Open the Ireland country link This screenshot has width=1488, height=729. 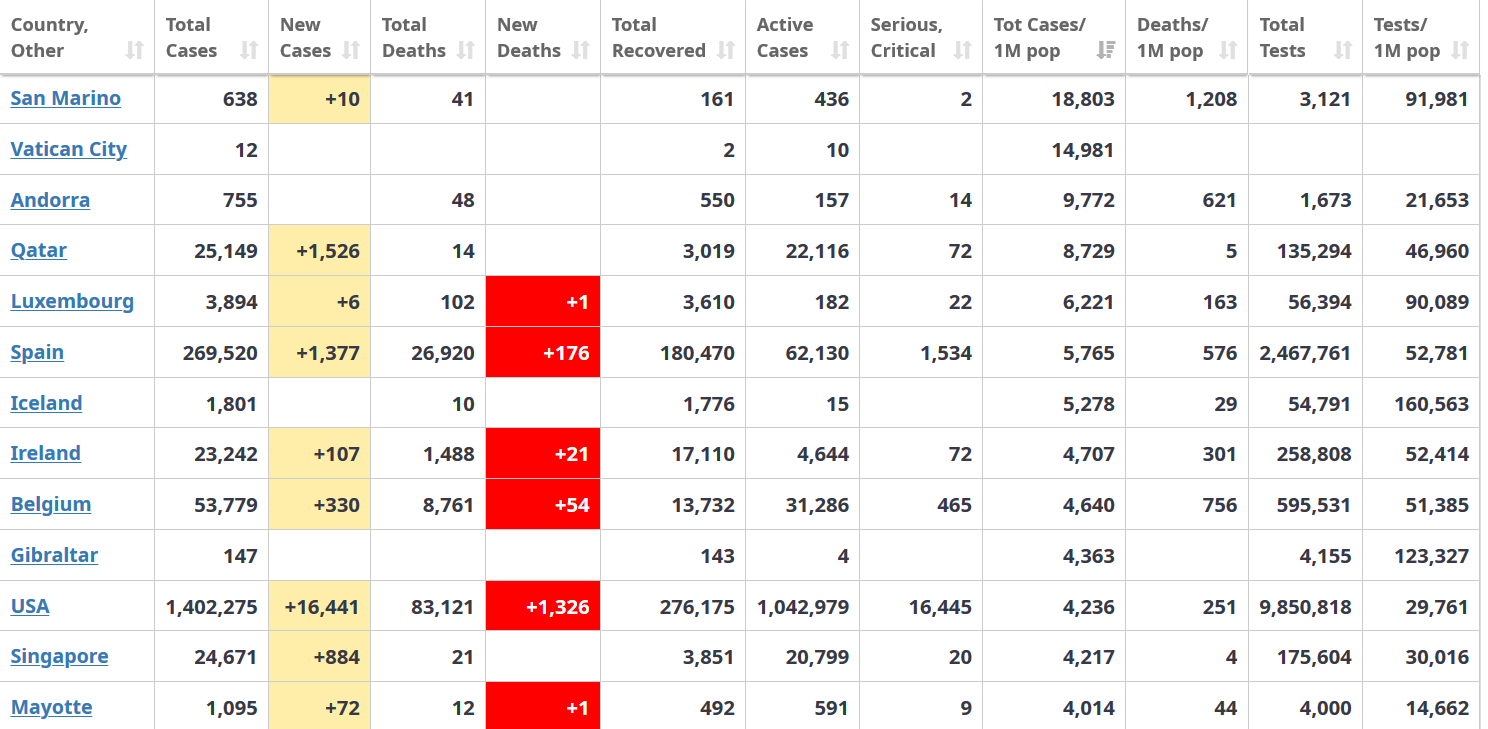click(46, 453)
